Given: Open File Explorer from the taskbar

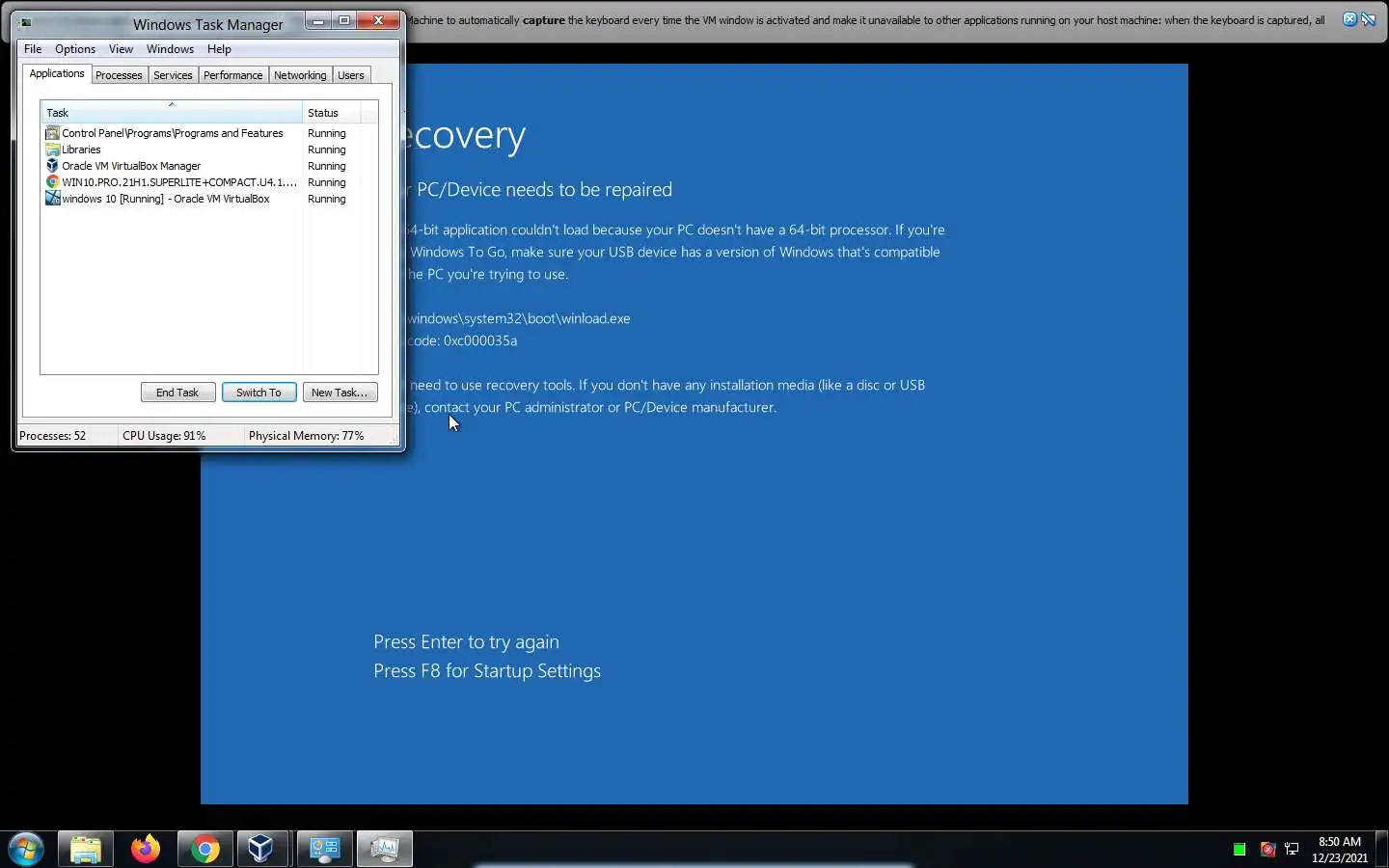Looking at the screenshot, I should tap(85, 849).
